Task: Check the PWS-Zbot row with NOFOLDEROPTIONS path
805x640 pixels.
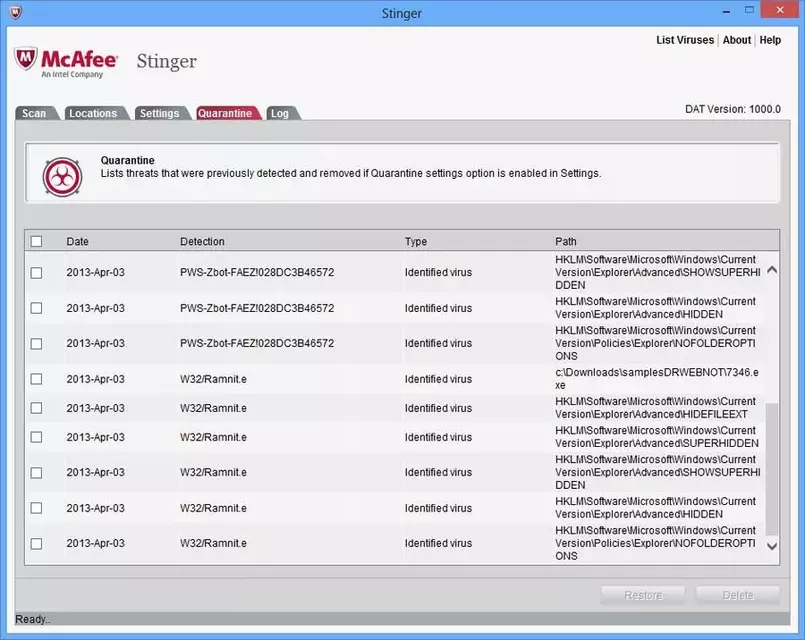Action: click(36, 343)
